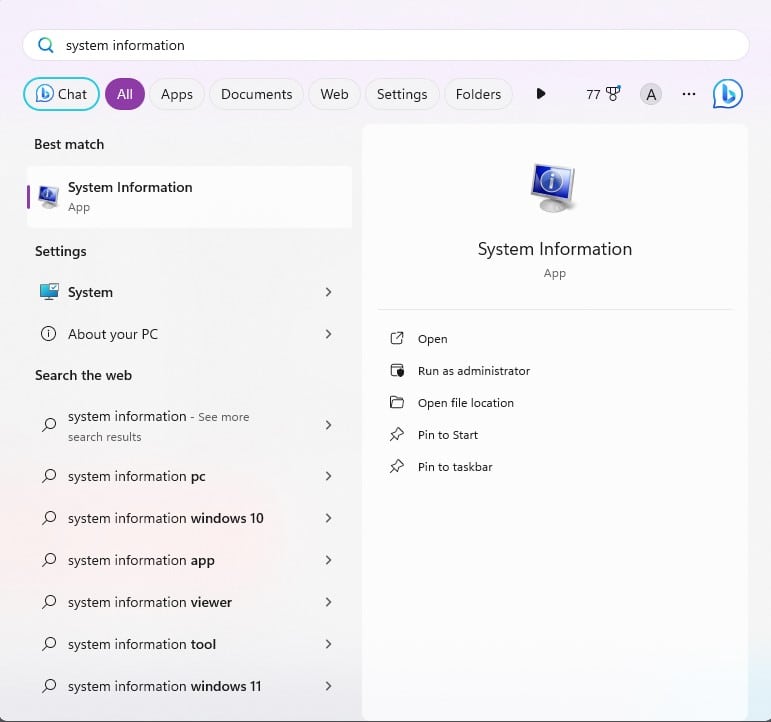Click search icon beside 'See more search results'
Image resolution: width=771 pixels, height=722 pixels.
click(49, 425)
